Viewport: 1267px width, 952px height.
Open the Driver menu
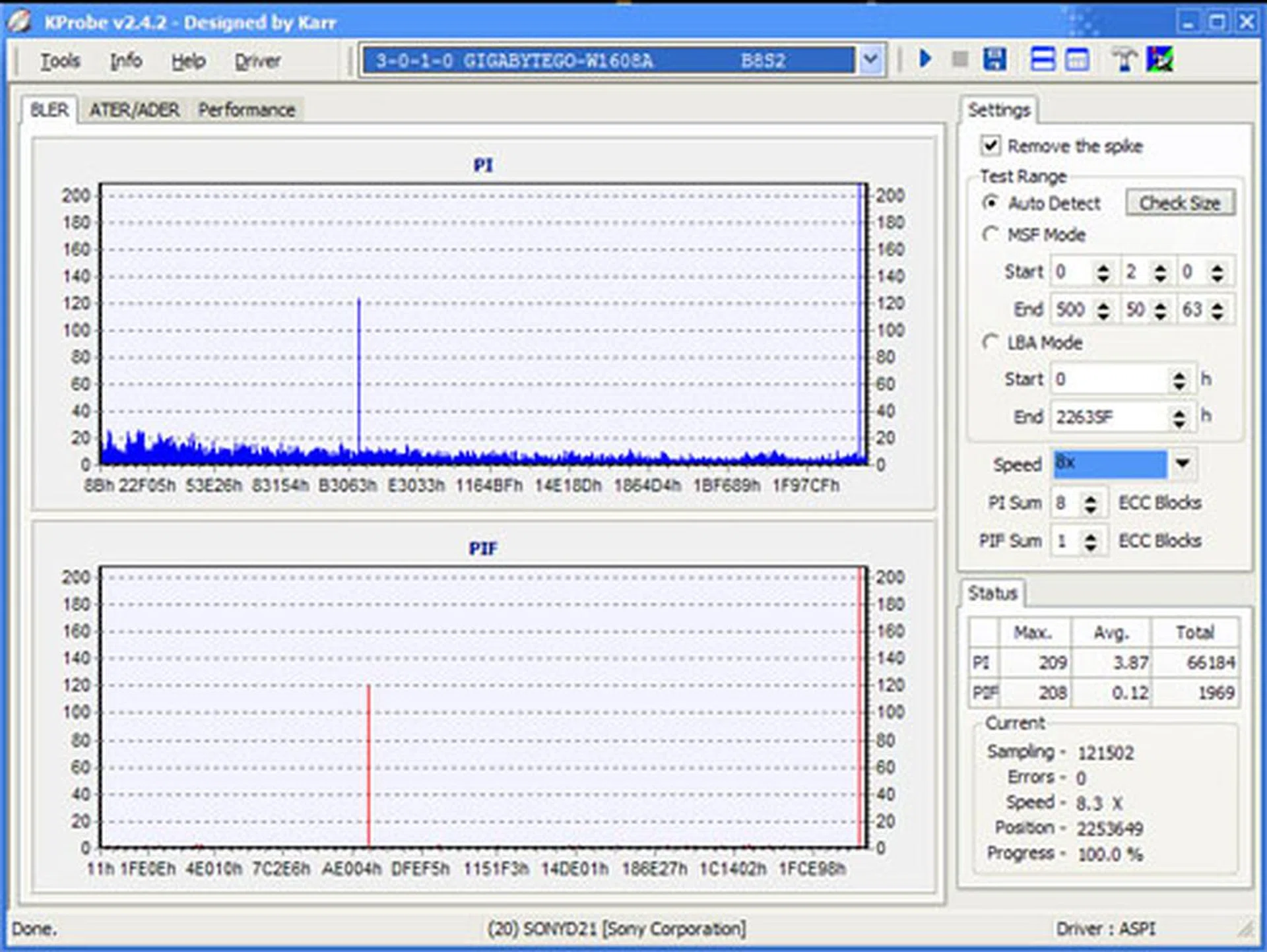pyautogui.click(x=257, y=61)
